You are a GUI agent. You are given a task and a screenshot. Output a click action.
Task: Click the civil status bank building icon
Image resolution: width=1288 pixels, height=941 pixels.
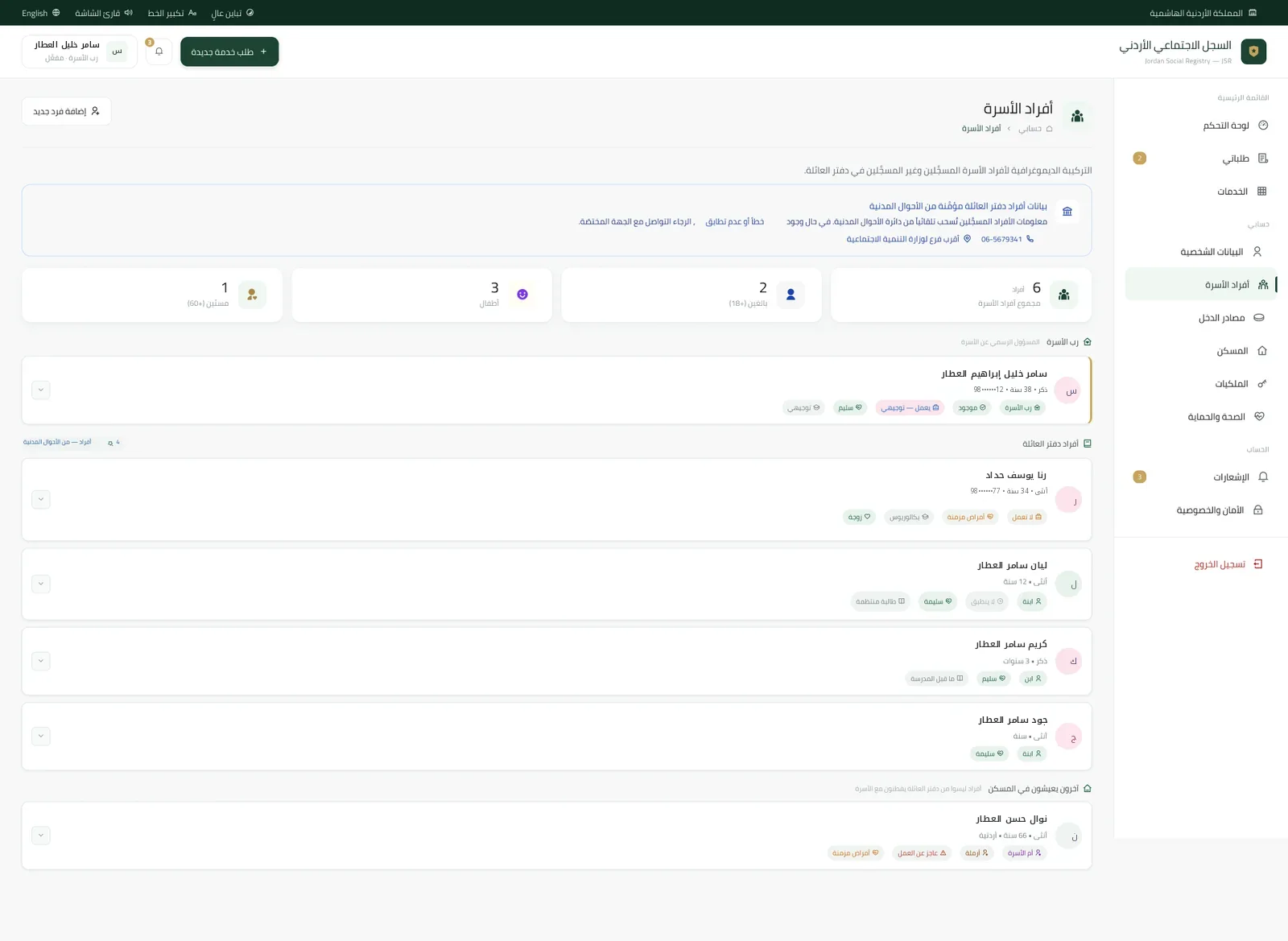pyautogui.click(x=1067, y=212)
